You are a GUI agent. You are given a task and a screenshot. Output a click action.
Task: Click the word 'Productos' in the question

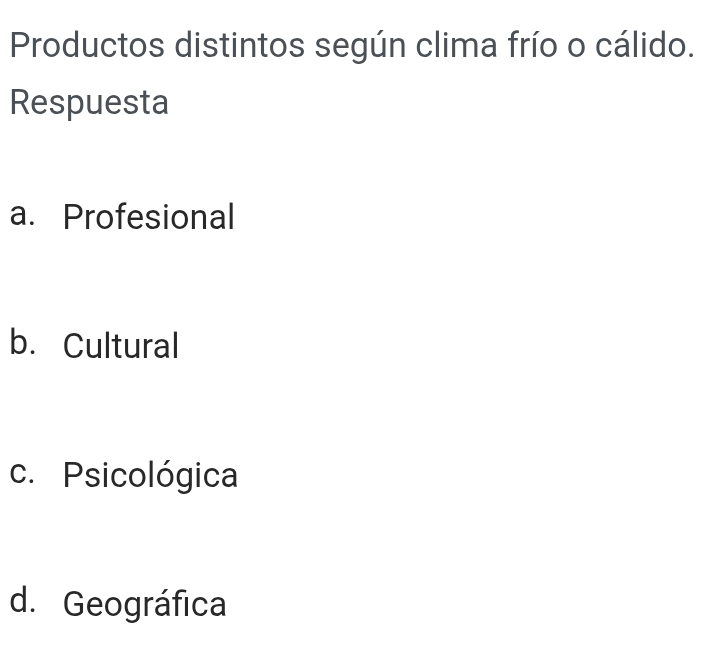coord(86,46)
